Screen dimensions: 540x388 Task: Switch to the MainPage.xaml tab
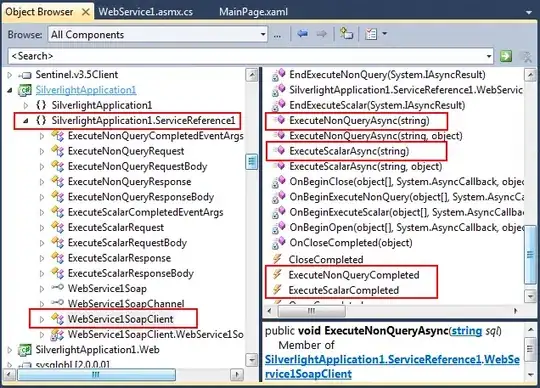tap(253, 12)
